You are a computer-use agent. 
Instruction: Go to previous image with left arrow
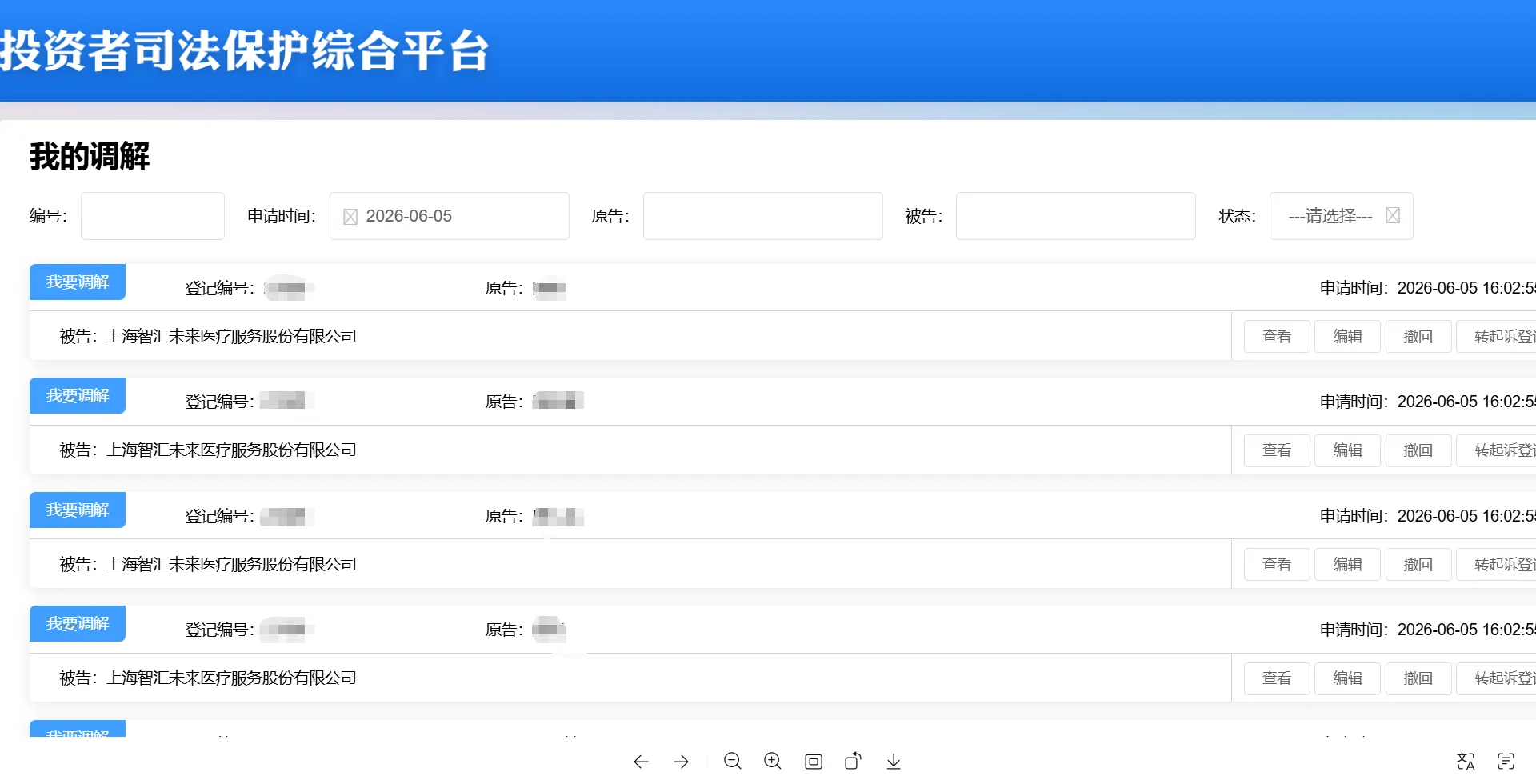[x=641, y=762]
